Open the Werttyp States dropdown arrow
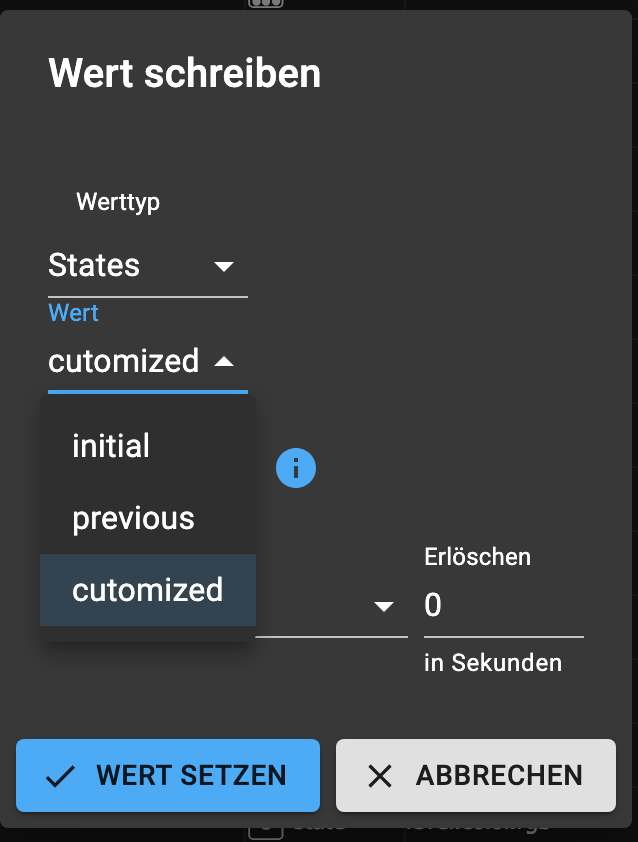The width and height of the screenshot is (638, 842). coord(223,266)
